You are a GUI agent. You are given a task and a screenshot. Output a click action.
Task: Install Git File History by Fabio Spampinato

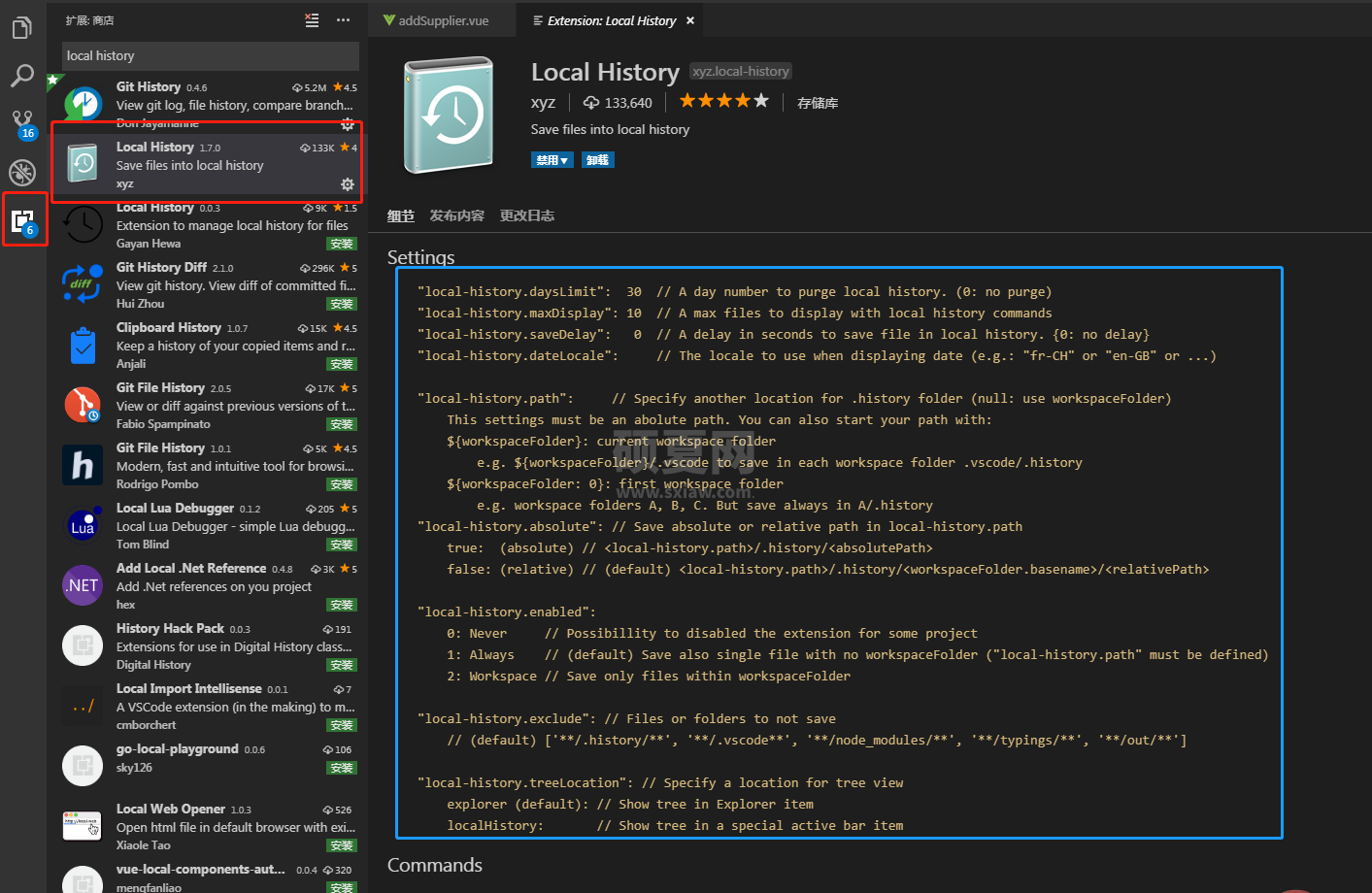click(x=342, y=424)
